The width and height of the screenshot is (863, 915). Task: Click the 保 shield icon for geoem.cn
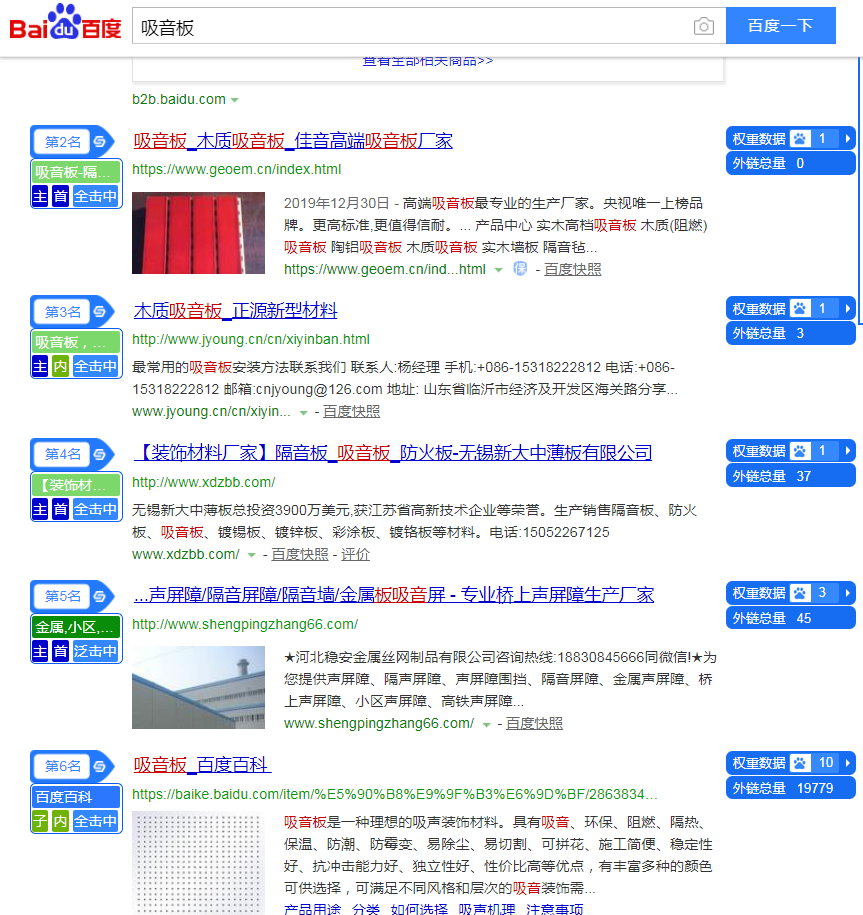click(520, 268)
